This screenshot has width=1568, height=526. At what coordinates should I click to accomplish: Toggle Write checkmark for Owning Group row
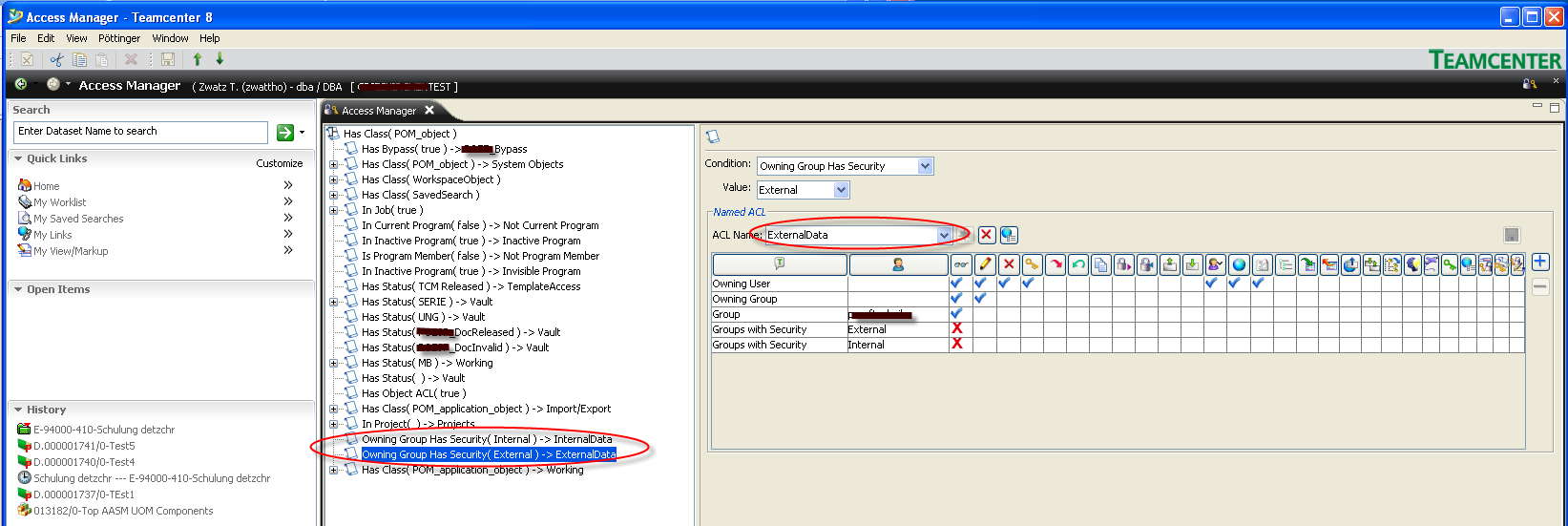(x=980, y=299)
